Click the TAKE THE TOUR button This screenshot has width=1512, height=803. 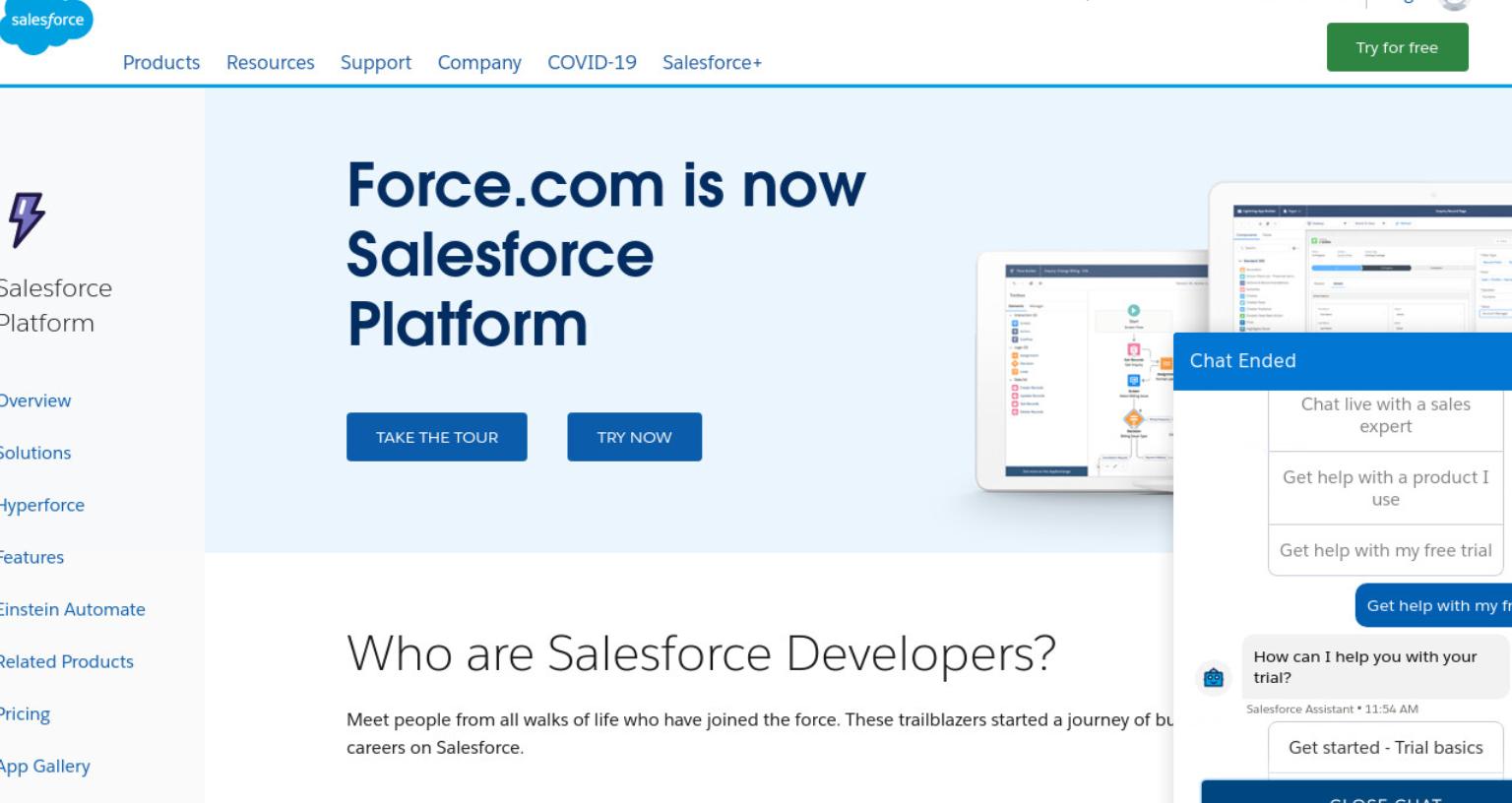coord(437,437)
